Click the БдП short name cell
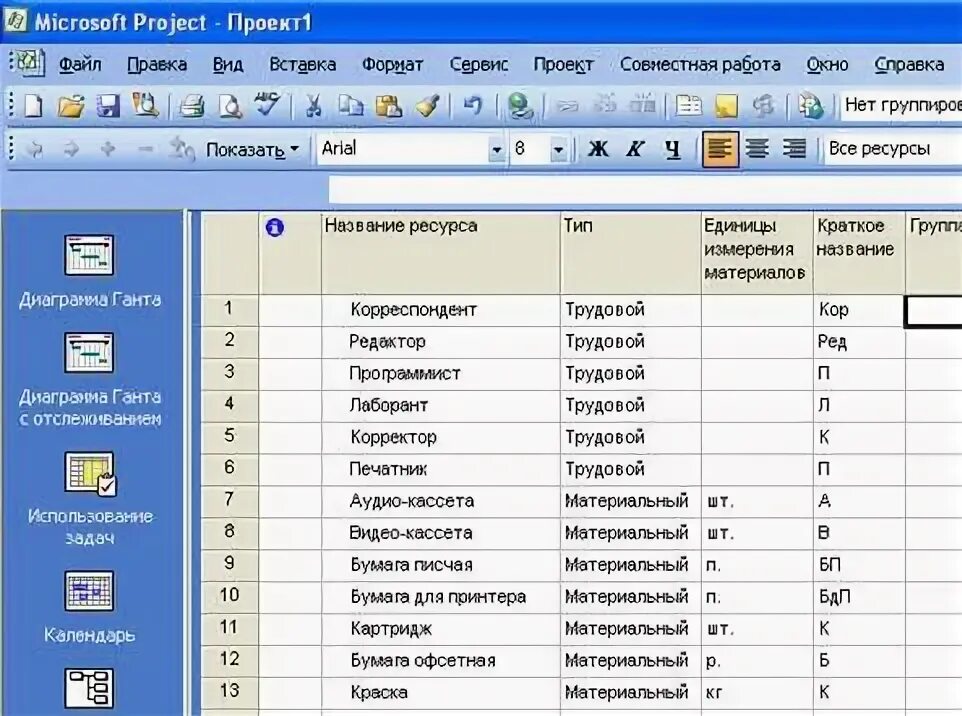Screen dimensions: 962x716 coord(859,597)
